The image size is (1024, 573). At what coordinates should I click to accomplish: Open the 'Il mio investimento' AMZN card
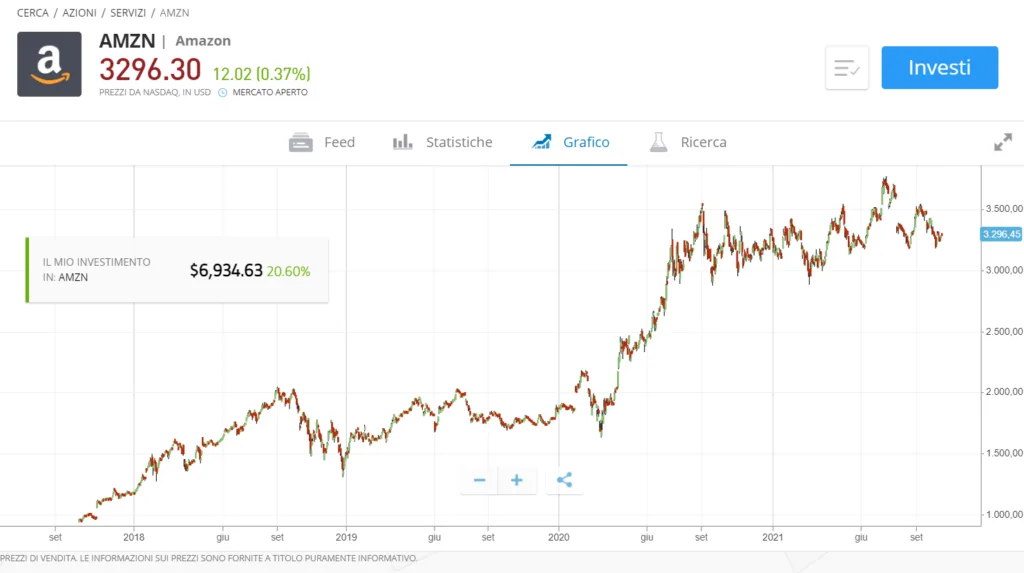coord(177,270)
